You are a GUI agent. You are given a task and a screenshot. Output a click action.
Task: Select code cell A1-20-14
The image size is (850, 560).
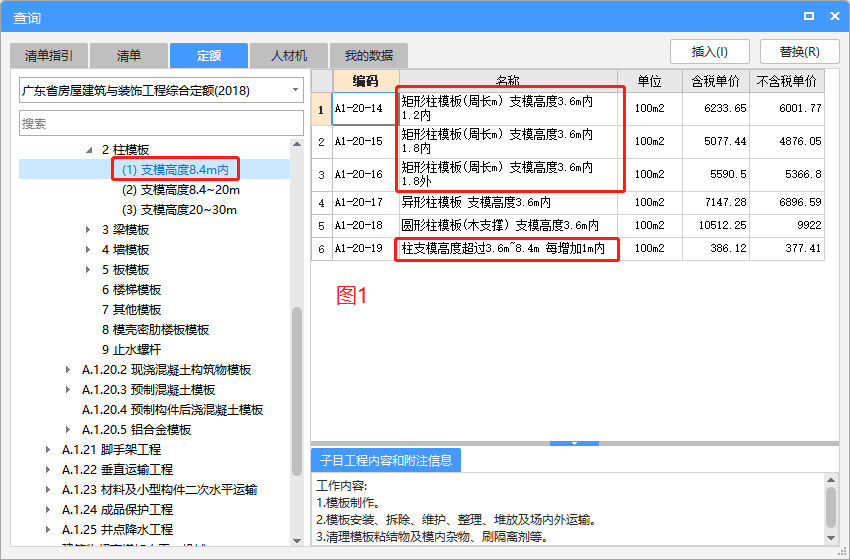(365, 108)
